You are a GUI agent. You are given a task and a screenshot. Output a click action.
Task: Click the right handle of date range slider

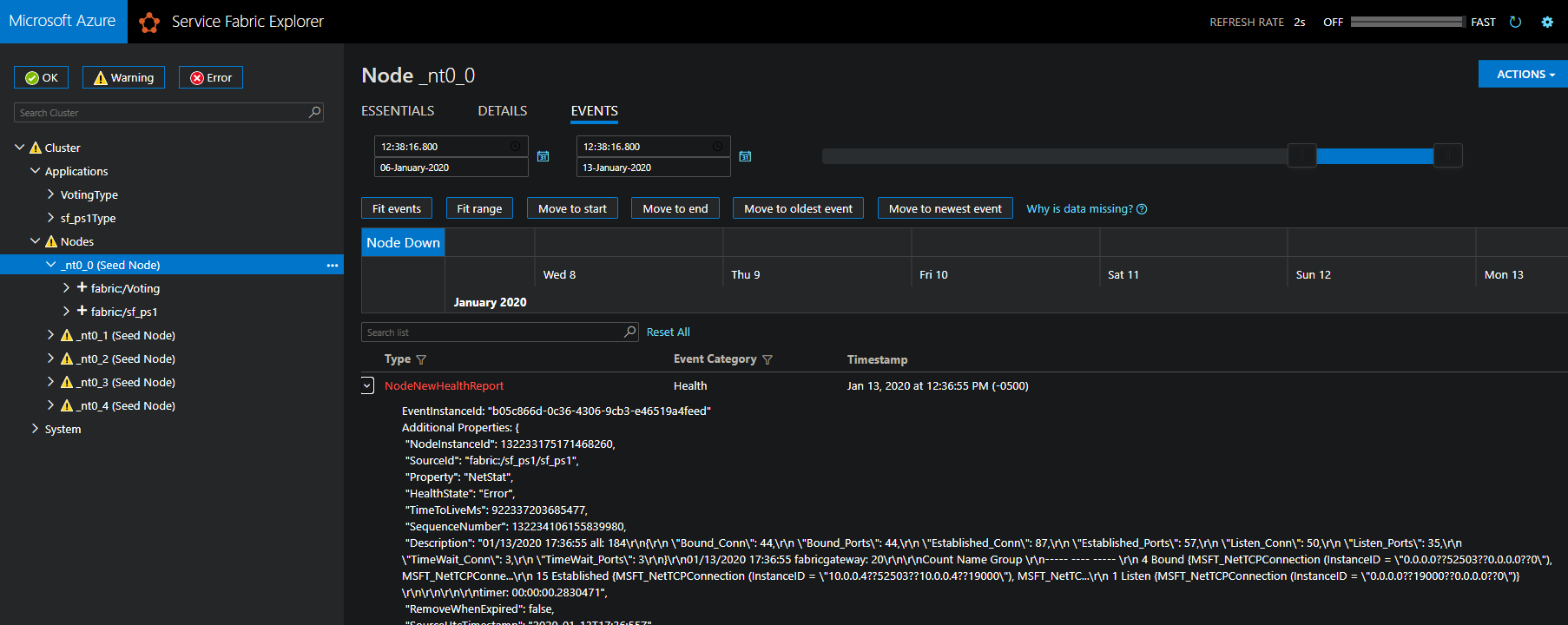click(x=1448, y=155)
